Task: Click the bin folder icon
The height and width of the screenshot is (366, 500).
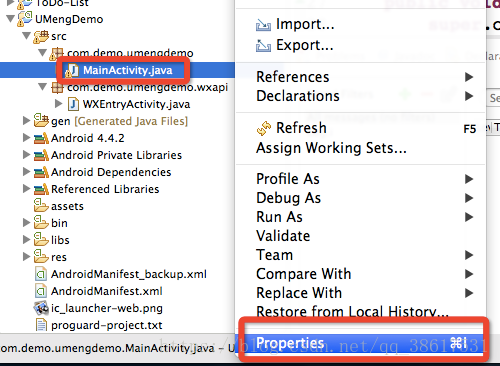Action: (41, 223)
